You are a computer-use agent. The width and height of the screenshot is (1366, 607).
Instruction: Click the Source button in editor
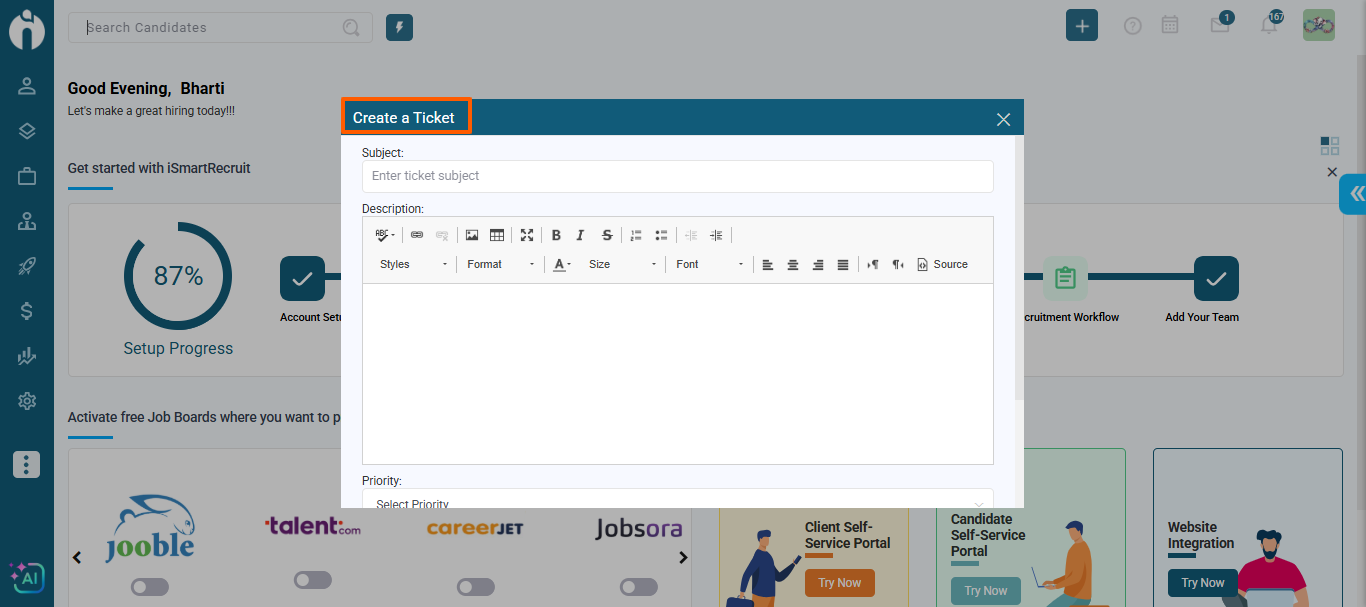[x=942, y=265]
